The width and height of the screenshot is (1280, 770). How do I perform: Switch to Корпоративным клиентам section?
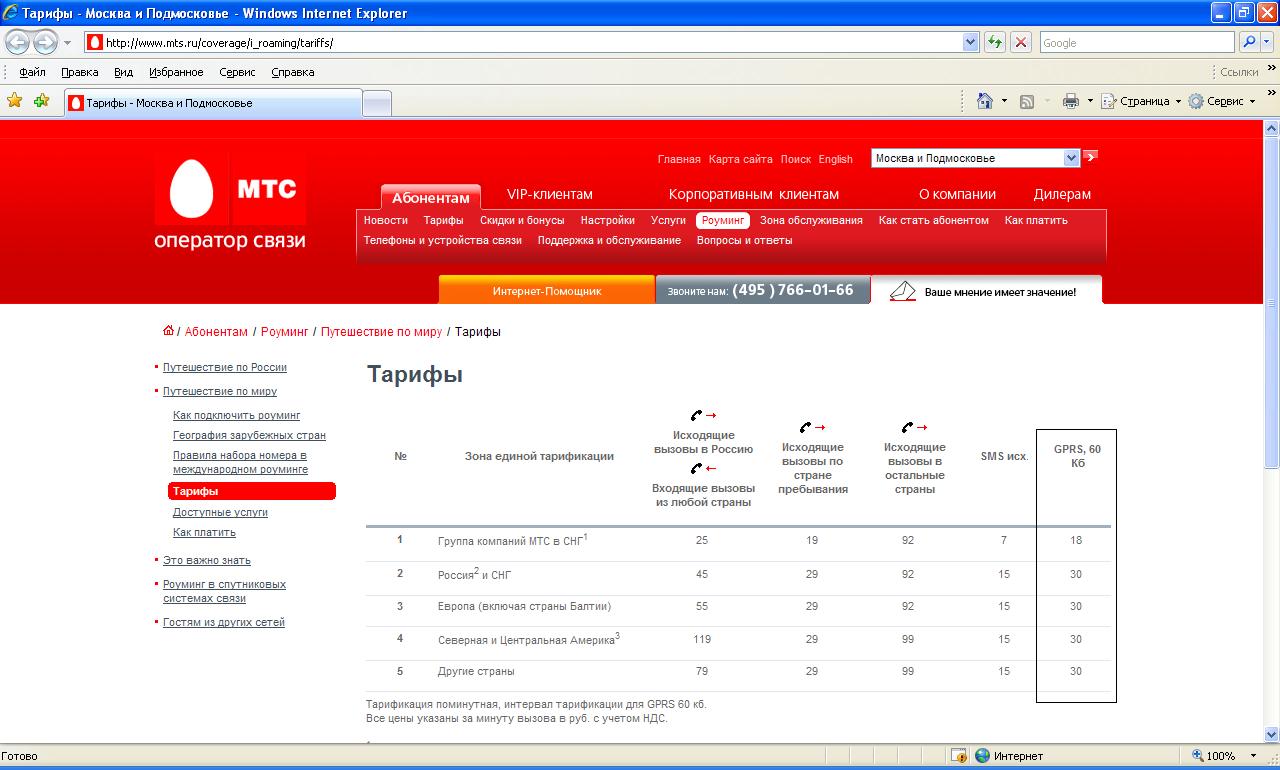pos(754,194)
